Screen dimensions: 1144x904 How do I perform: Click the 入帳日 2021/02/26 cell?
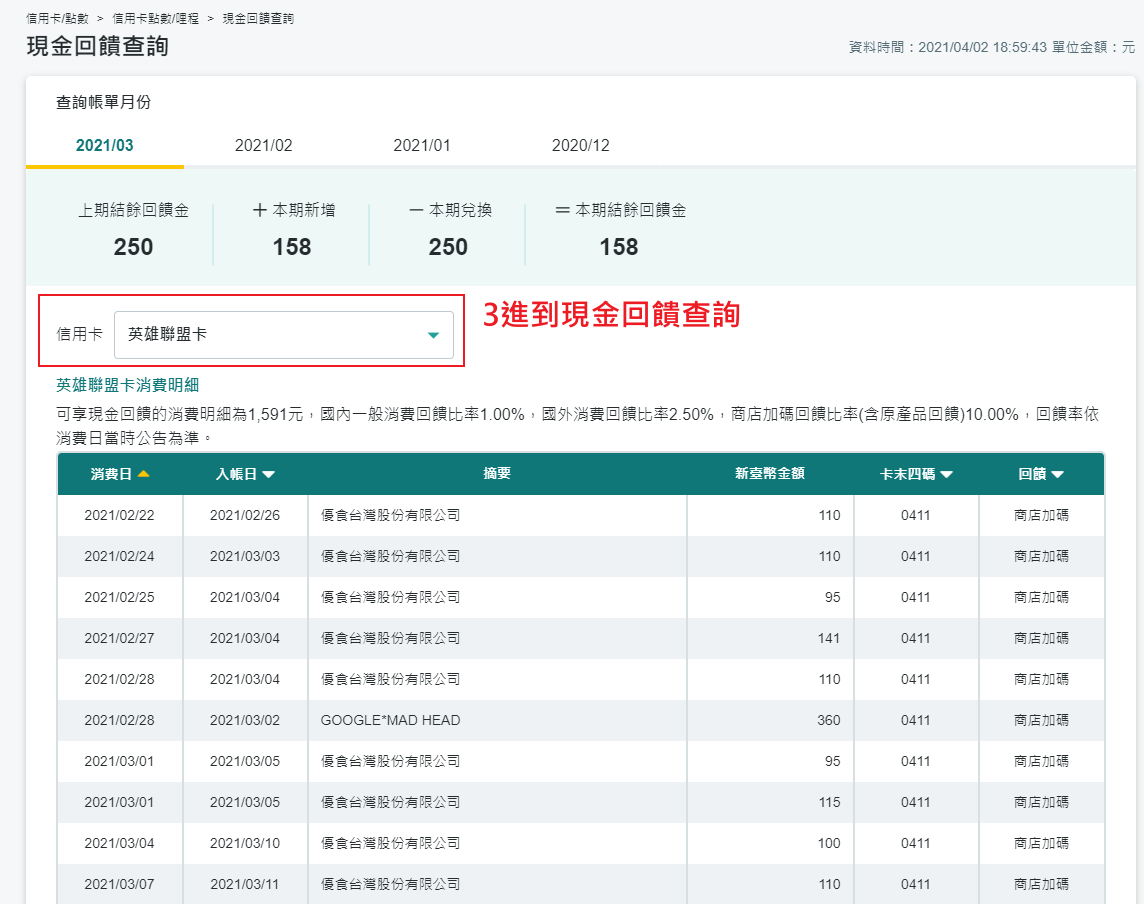point(245,515)
